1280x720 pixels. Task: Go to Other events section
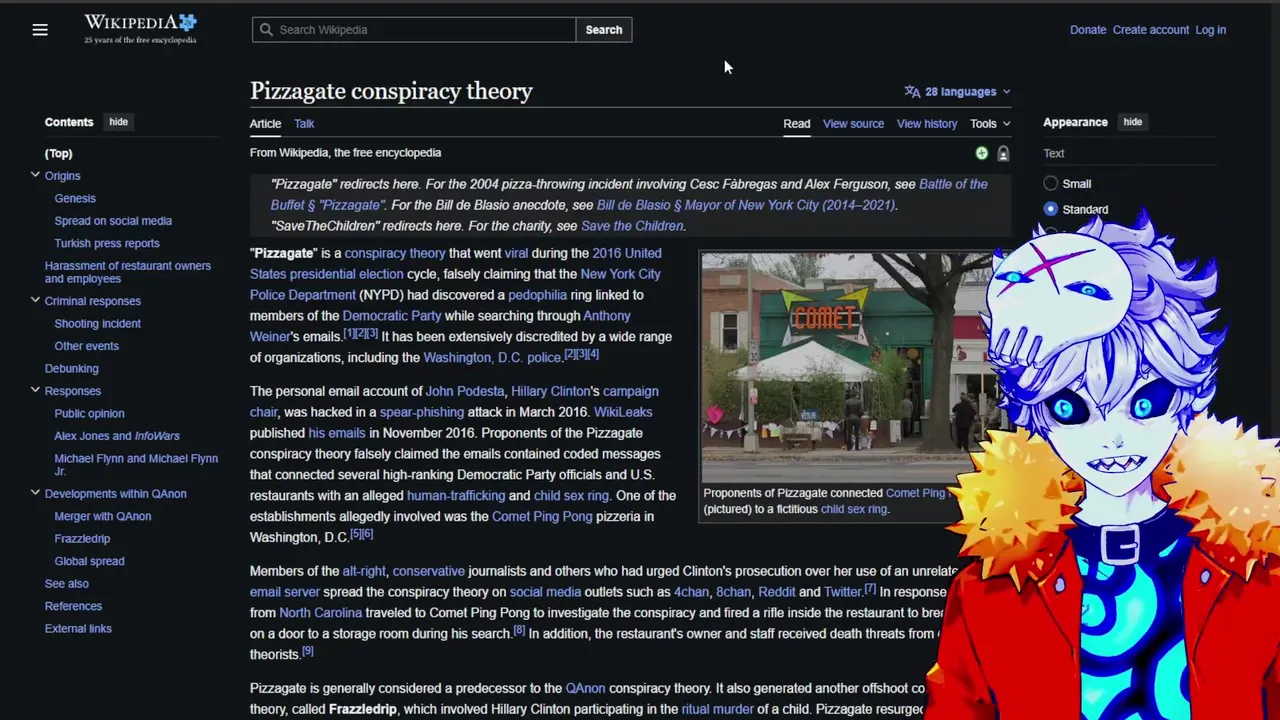(x=86, y=346)
